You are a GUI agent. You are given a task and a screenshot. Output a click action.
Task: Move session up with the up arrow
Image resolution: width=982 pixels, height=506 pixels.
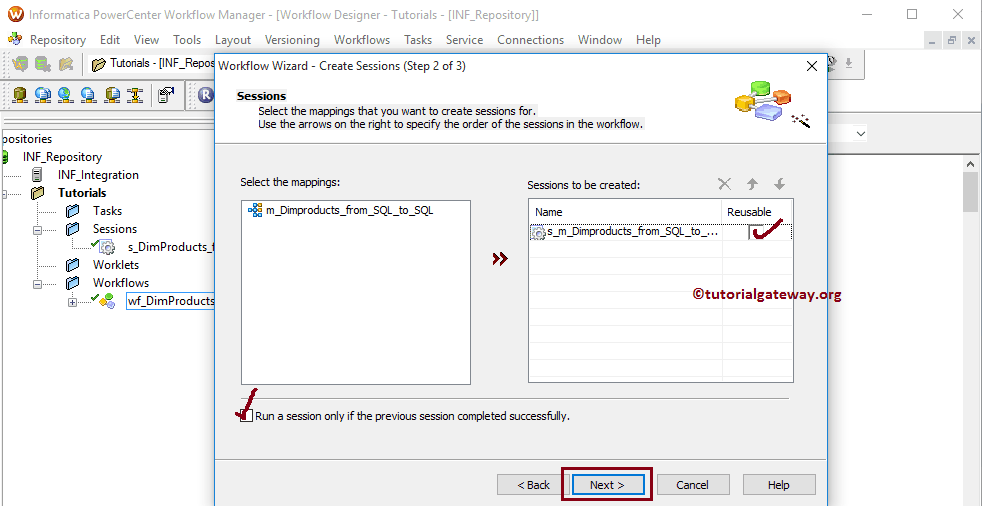[x=752, y=184]
